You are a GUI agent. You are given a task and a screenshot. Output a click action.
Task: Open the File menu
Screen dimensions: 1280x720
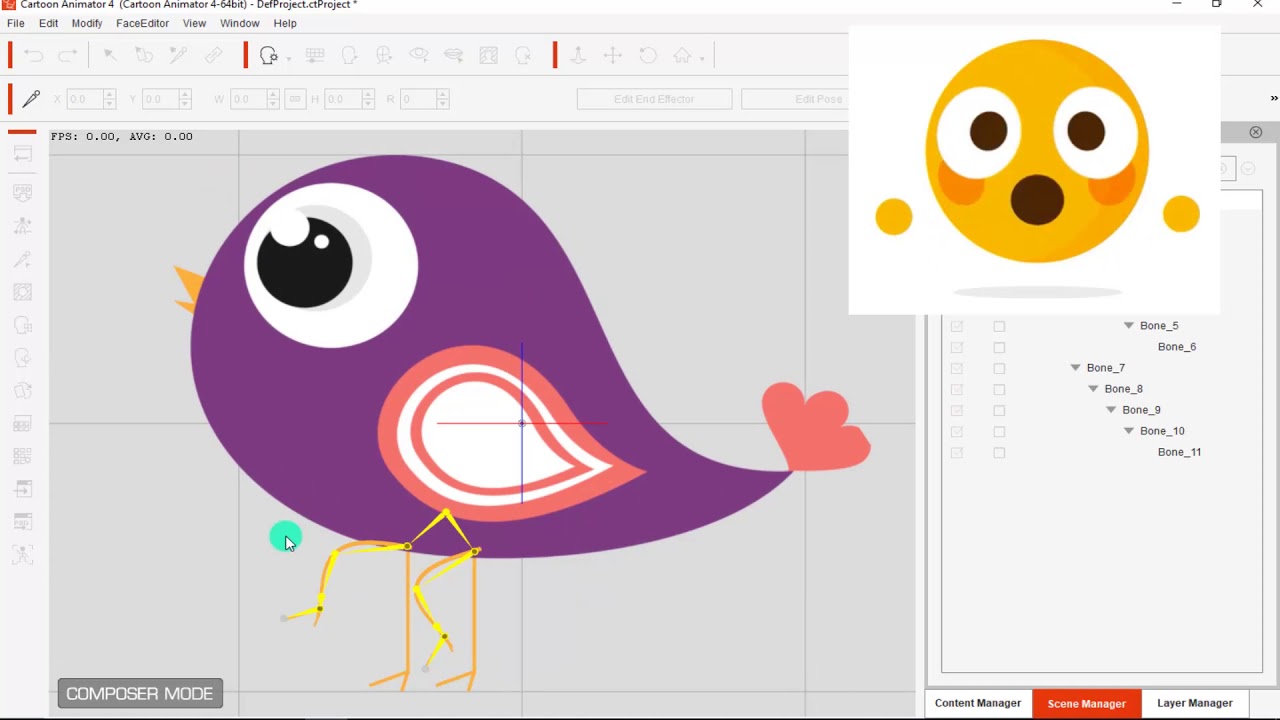point(16,23)
